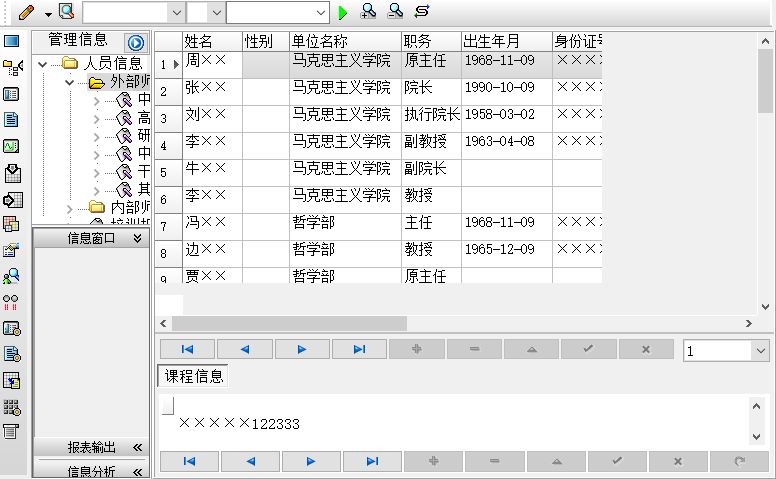Select the pencil edit tool in toolbar
The width and height of the screenshot is (776, 479).
click(x=26, y=12)
